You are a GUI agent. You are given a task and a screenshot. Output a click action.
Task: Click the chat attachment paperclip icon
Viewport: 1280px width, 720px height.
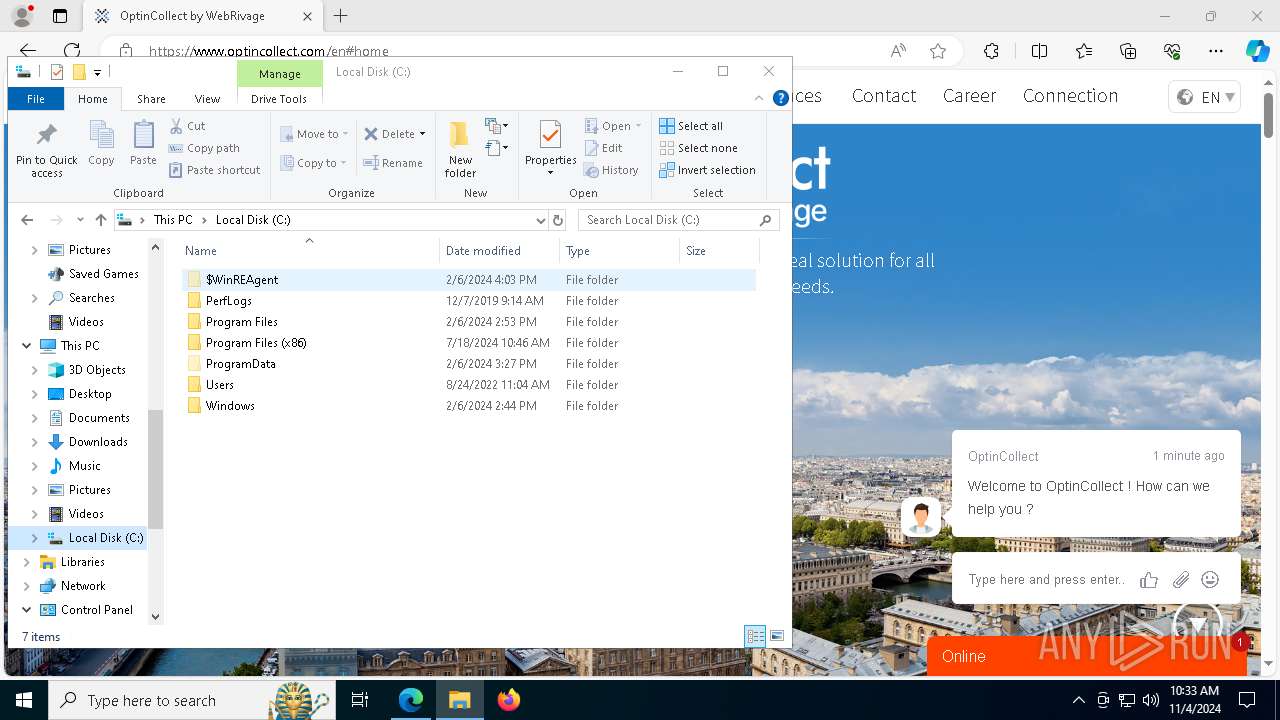1181,580
